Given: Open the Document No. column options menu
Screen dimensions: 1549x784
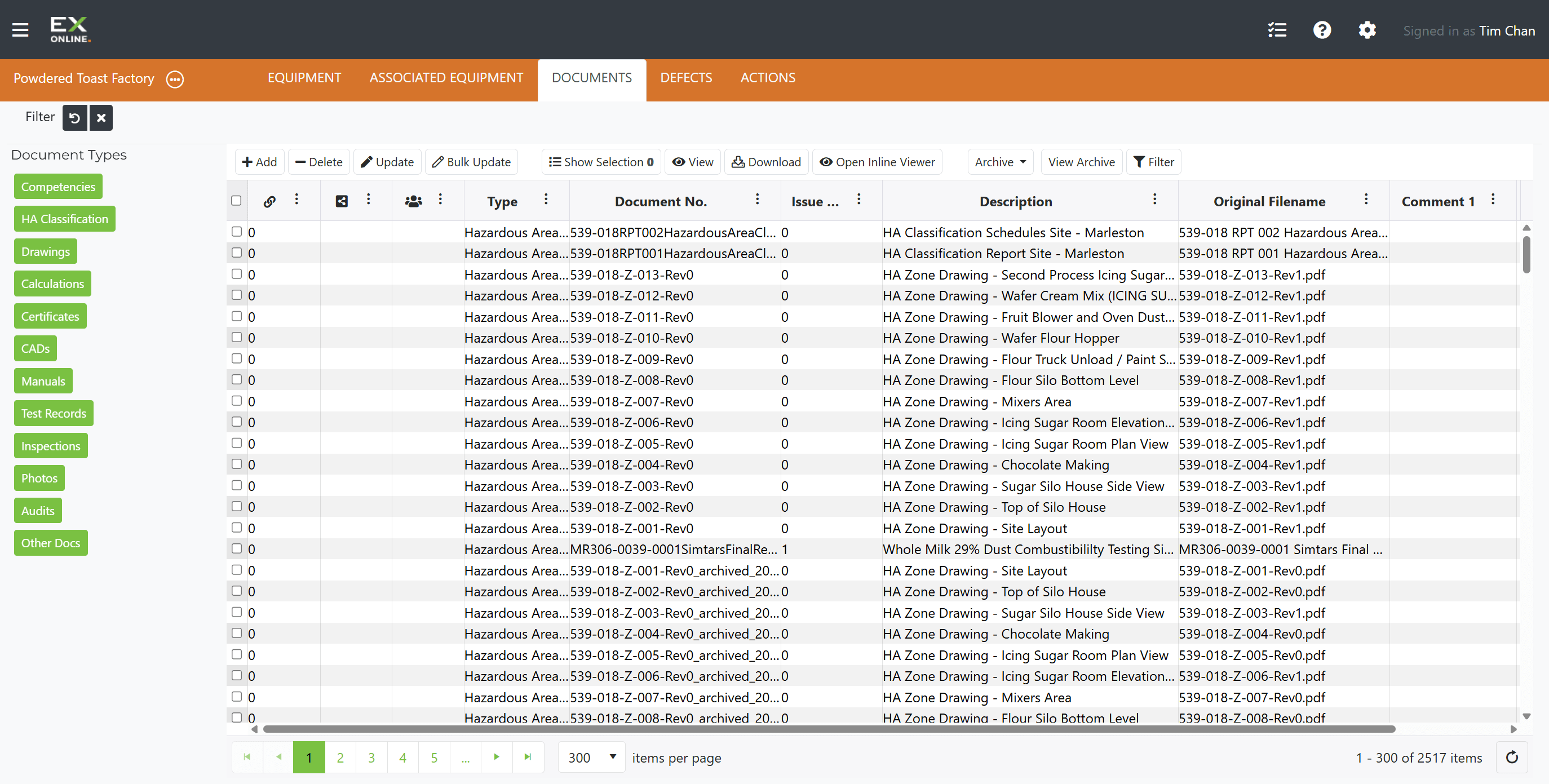Looking at the screenshot, I should point(757,199).
